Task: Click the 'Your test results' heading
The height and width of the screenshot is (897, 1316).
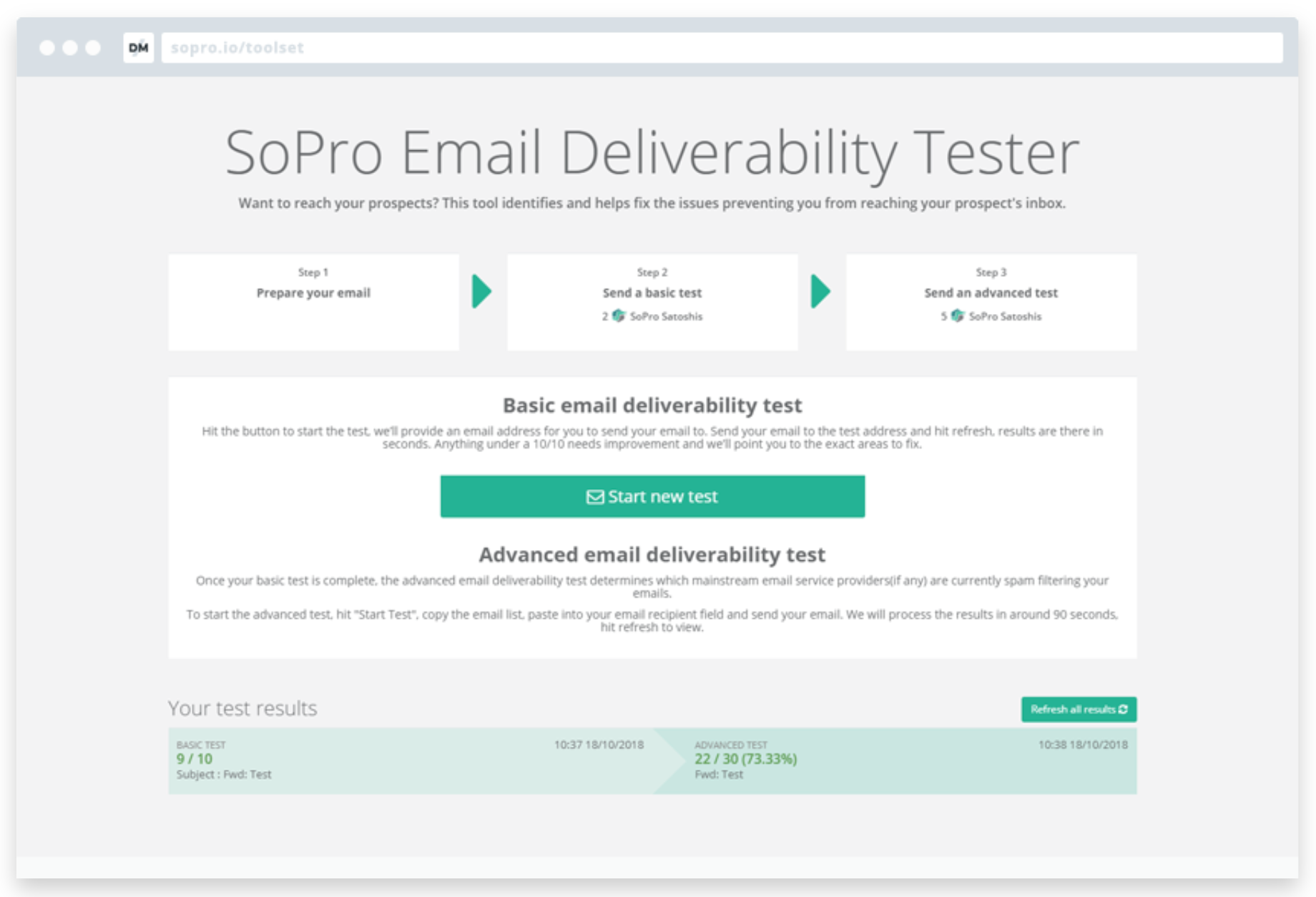Action: pyautogui.click(x=242, y=708)
